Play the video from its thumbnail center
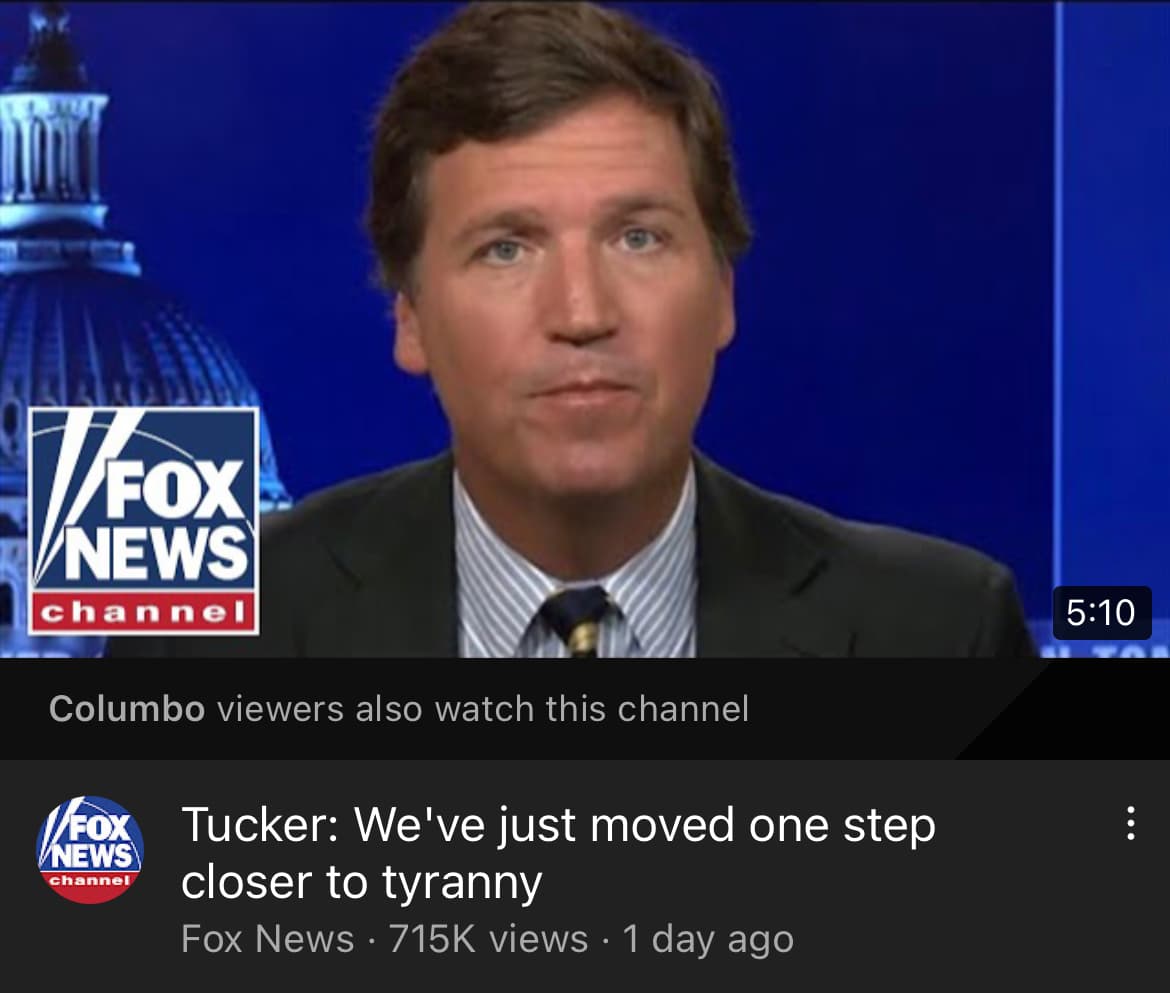This screenshot has width=1170, height=993. (585, 329)
